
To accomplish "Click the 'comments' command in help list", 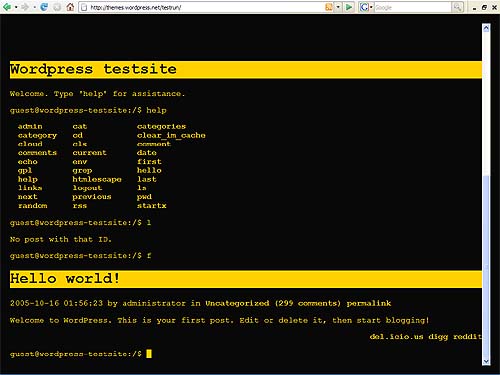I will coord(37,153).
